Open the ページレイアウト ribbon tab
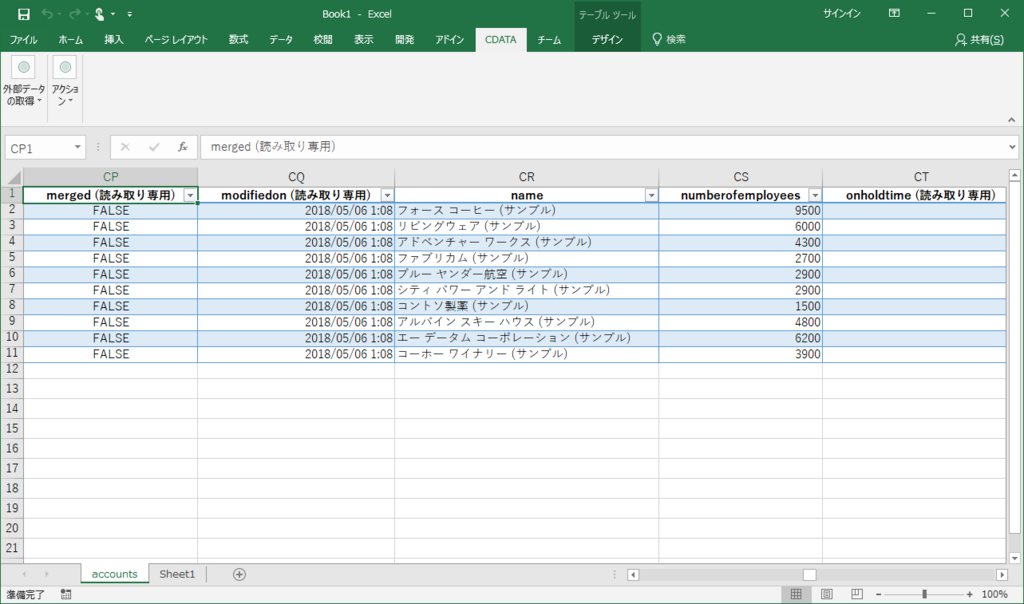Viewport: 1024px width, 604px height. [176, 40]
